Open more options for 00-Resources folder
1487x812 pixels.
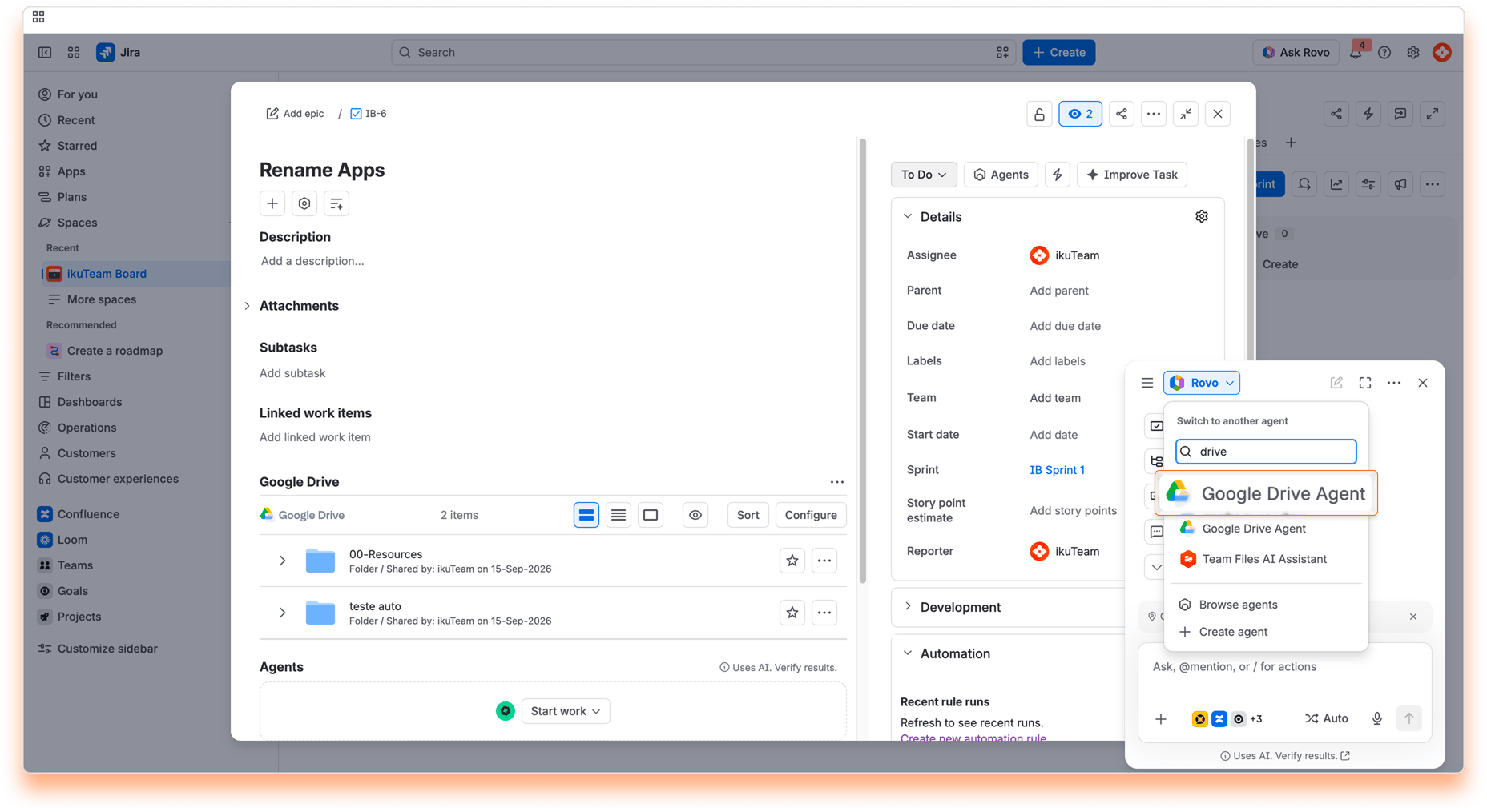pyautogui.click(x=824, y=561)
